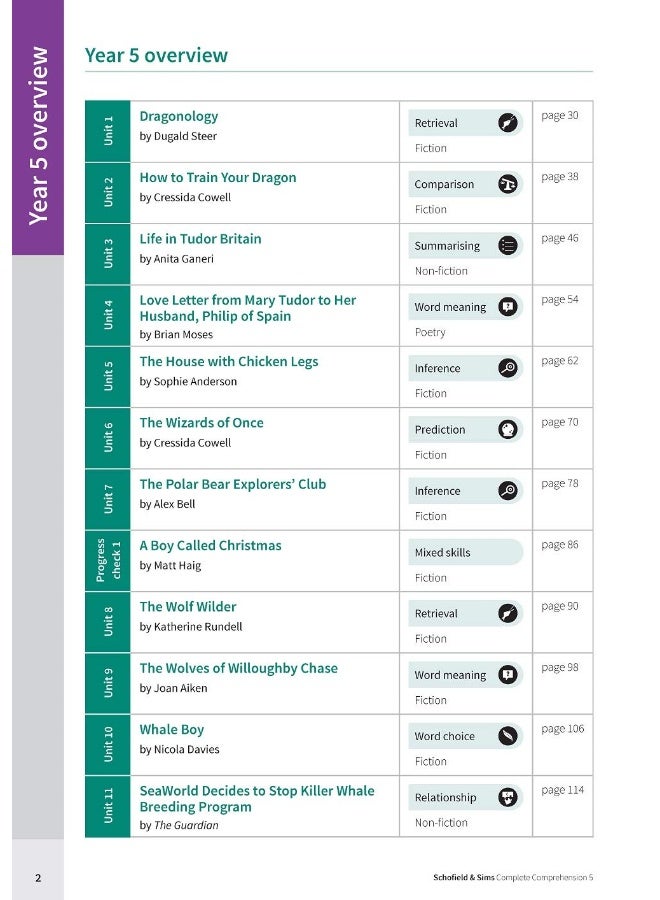Click page number 2 in the footer
Image resolution: width=660 pixels, height=900 pixels.
click(x=38, y=878)
